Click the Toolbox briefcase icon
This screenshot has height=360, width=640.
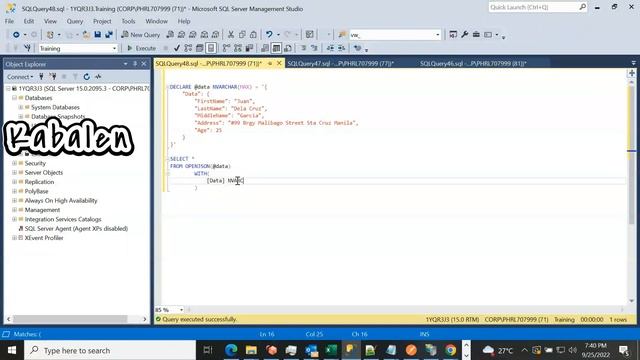(476, 35)
